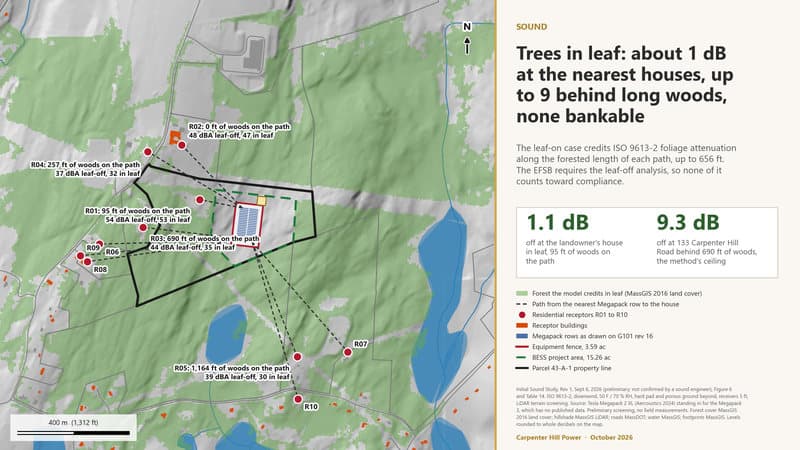Click the 'R02: 0 ft of woods' label
Image resolution: width=800 pixels, height=450 pixels.
[x=239, y=127]
